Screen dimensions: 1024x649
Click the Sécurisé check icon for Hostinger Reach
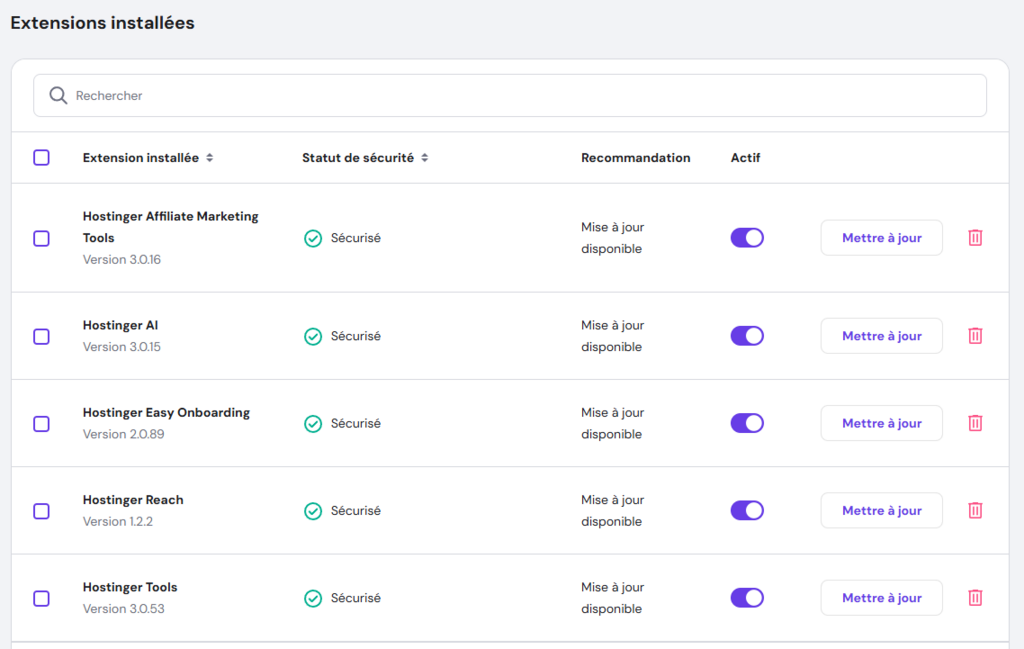[x=313, y=510]
